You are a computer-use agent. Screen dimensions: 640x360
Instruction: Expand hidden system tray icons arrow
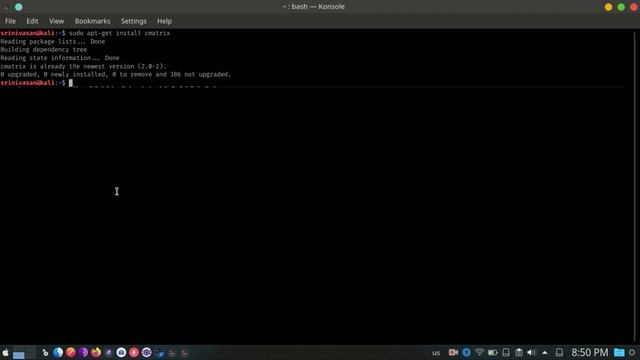click(x=545, y=353)
